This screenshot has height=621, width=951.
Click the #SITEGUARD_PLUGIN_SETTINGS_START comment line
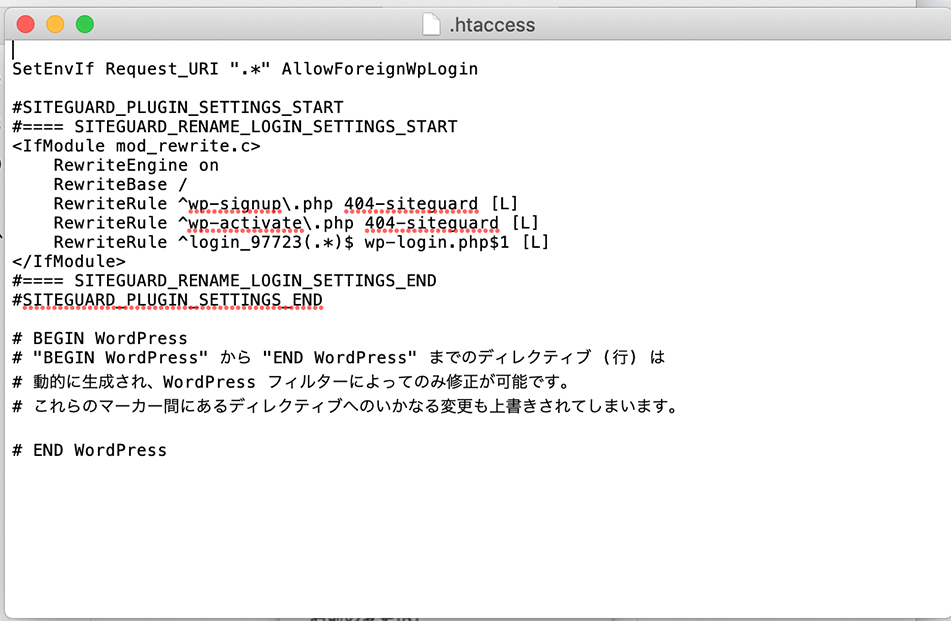[x=177, y=107]
